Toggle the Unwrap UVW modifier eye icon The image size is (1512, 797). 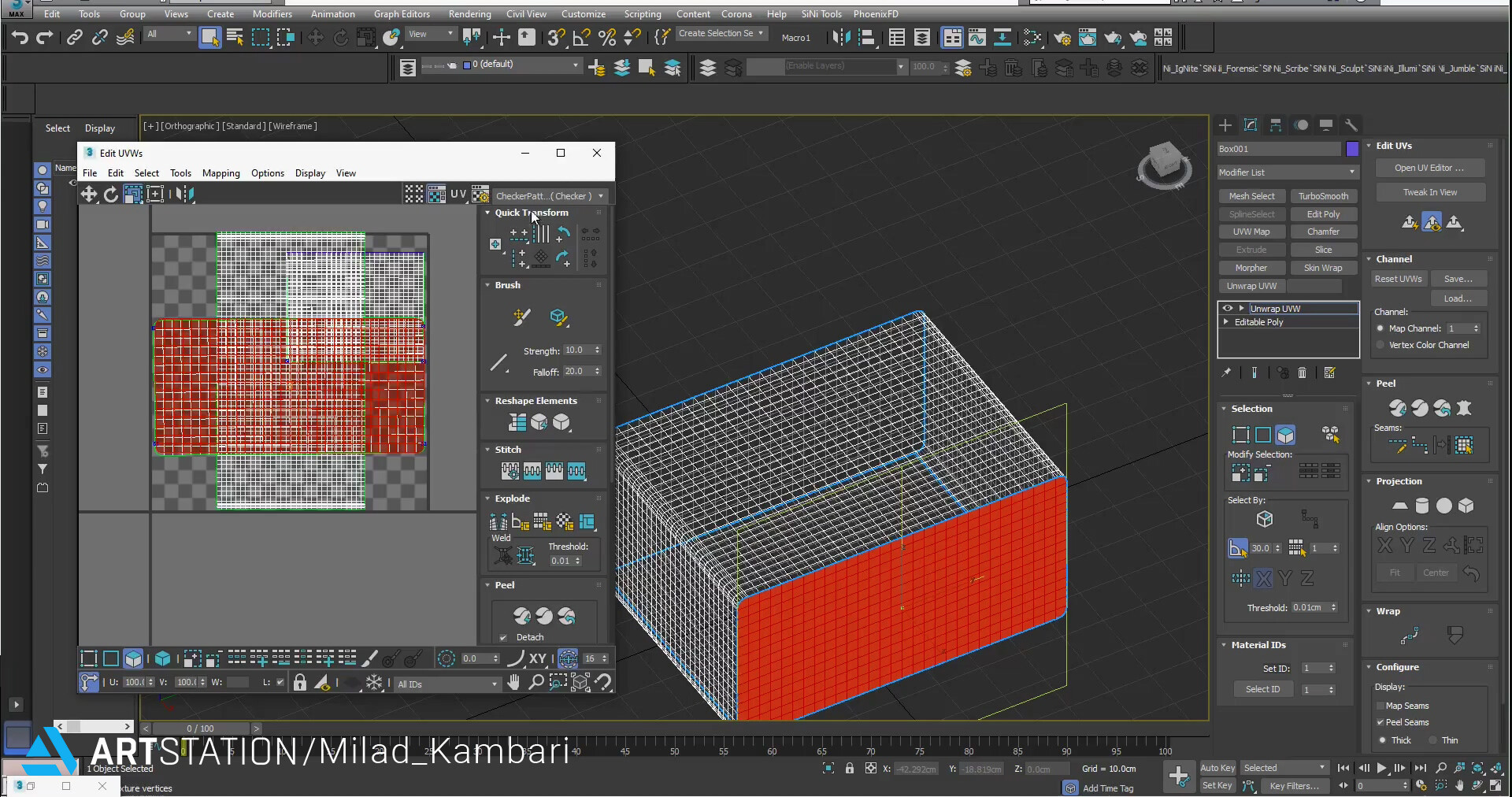[x=1228, y=309]
